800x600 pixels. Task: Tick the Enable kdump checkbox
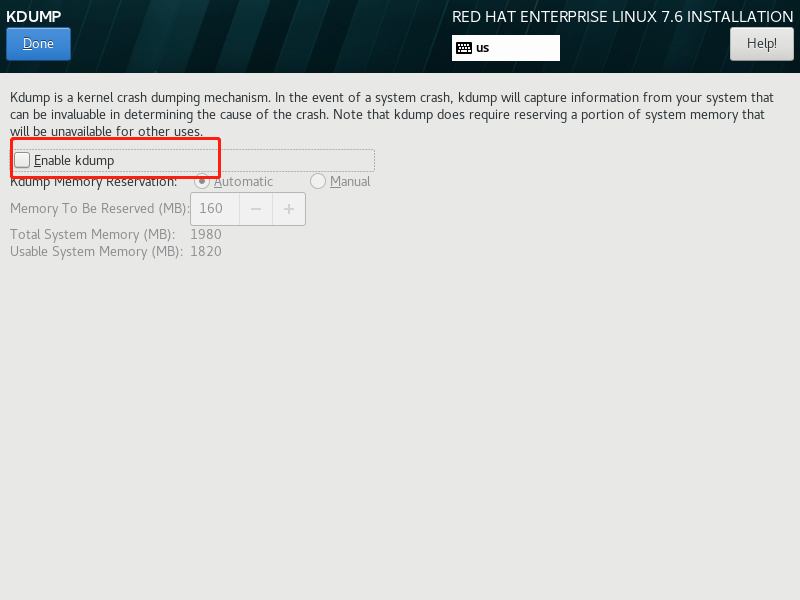tap(22, 160)
